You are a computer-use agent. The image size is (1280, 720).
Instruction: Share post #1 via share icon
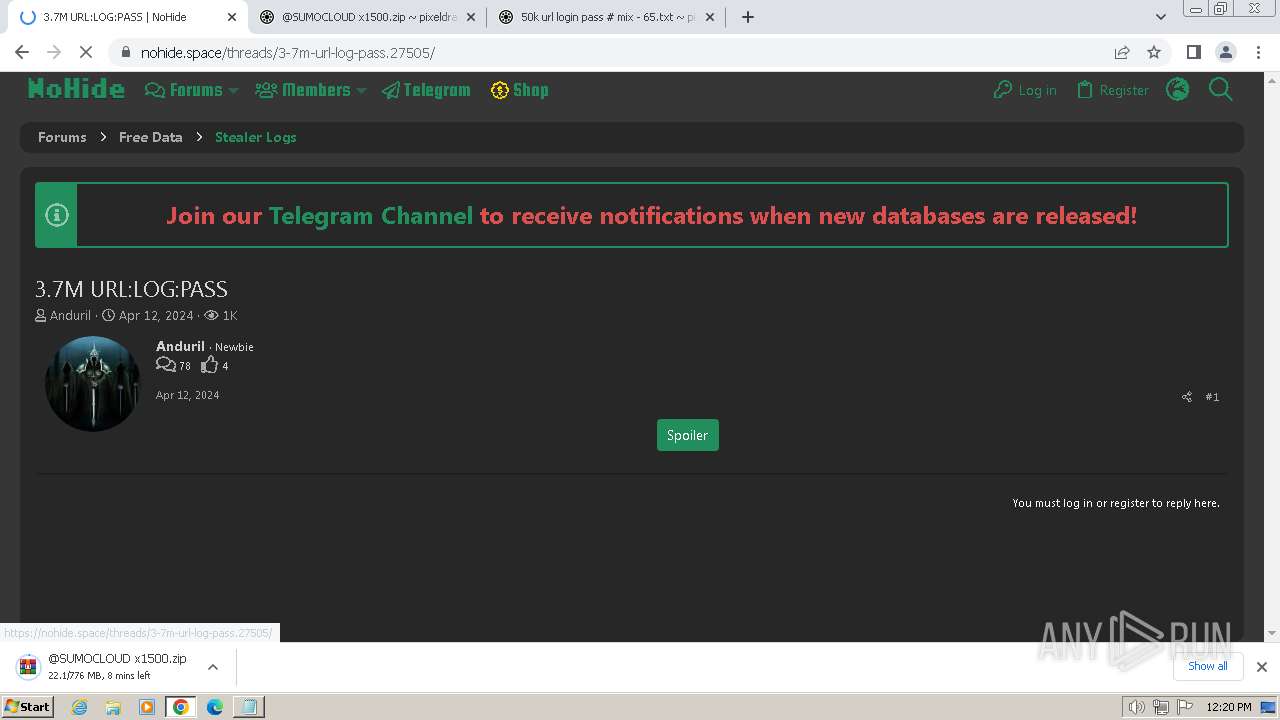tap(1187, 397)
